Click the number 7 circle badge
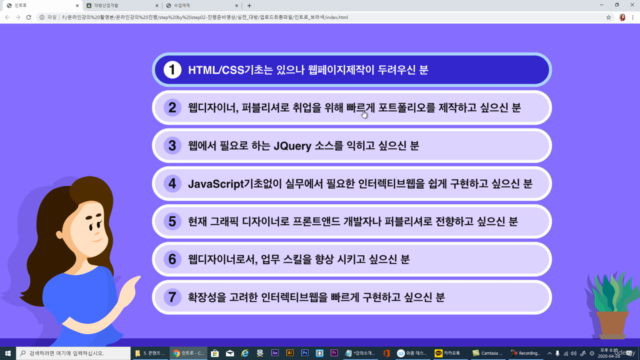Screen dimensions: 640x360 click(172, 297)
